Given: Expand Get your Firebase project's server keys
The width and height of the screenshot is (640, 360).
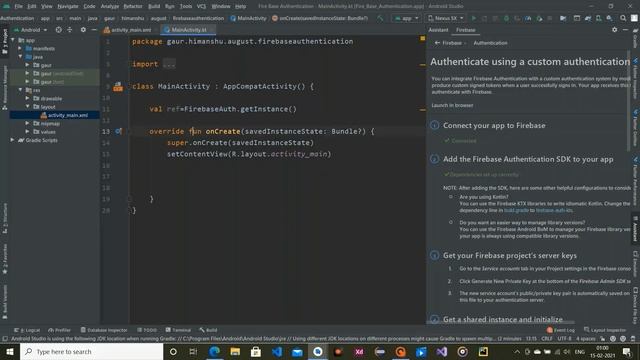Looking at the screenshot, I should (x=510, y=256).
